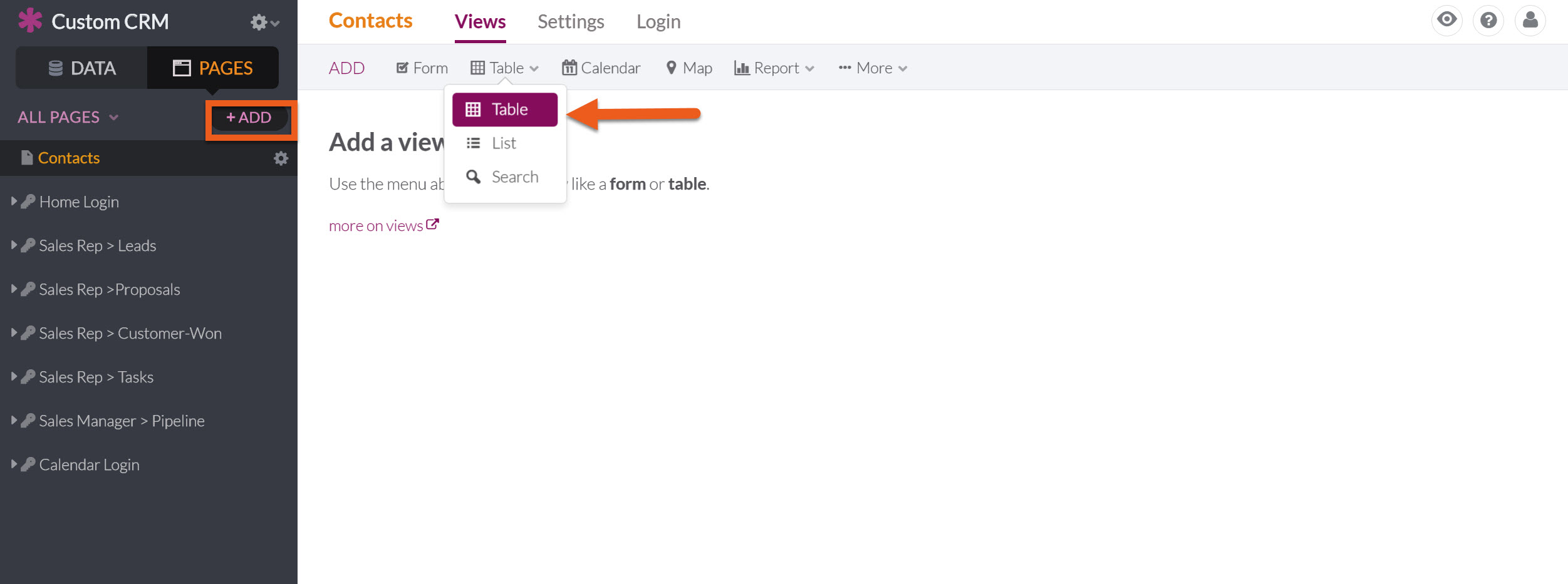Image resolution: width=1568 pixels, height=584 pixels.
Task: Add a Map view
Action: (689, 68)
